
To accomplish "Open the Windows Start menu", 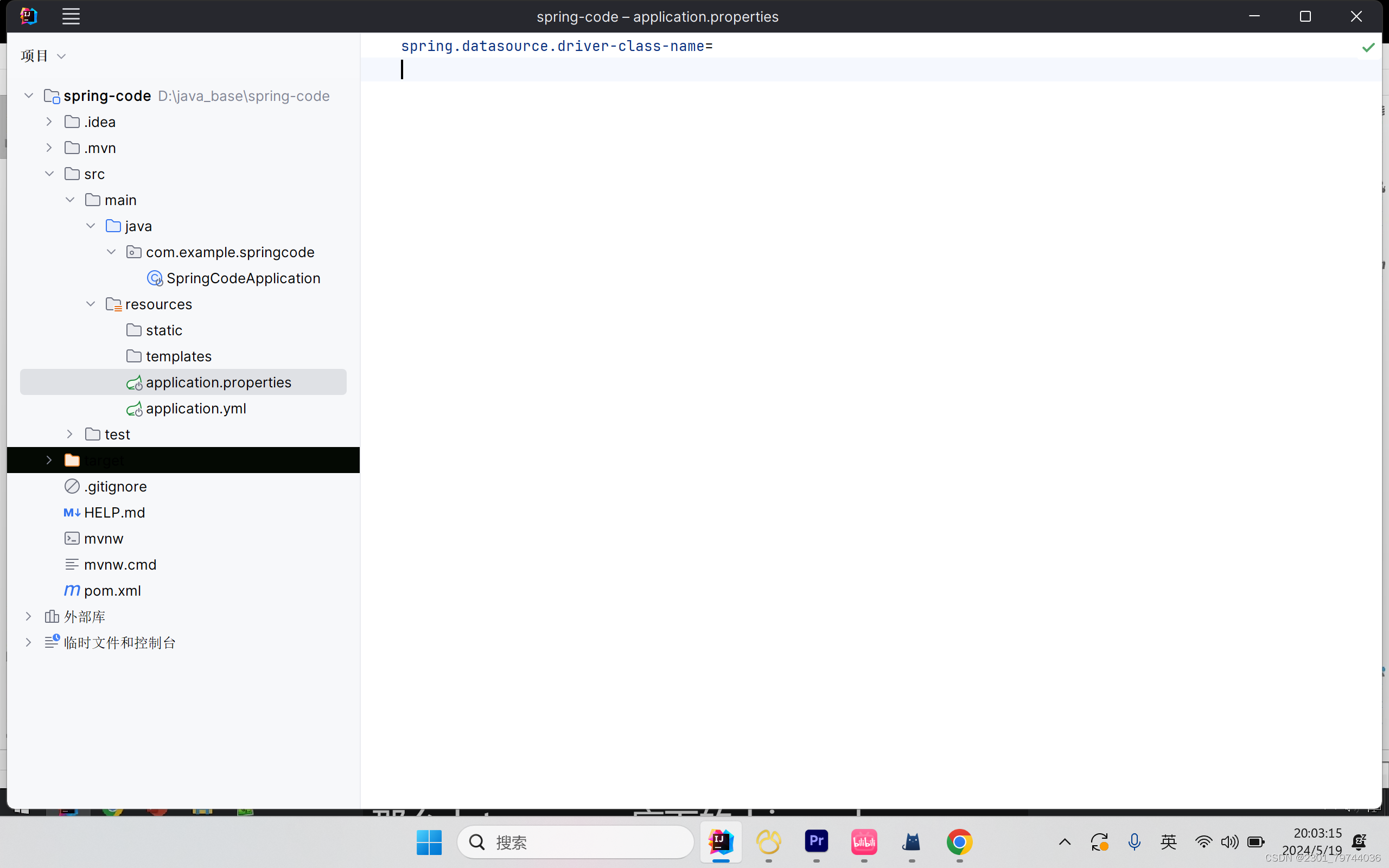I will 429,841.
